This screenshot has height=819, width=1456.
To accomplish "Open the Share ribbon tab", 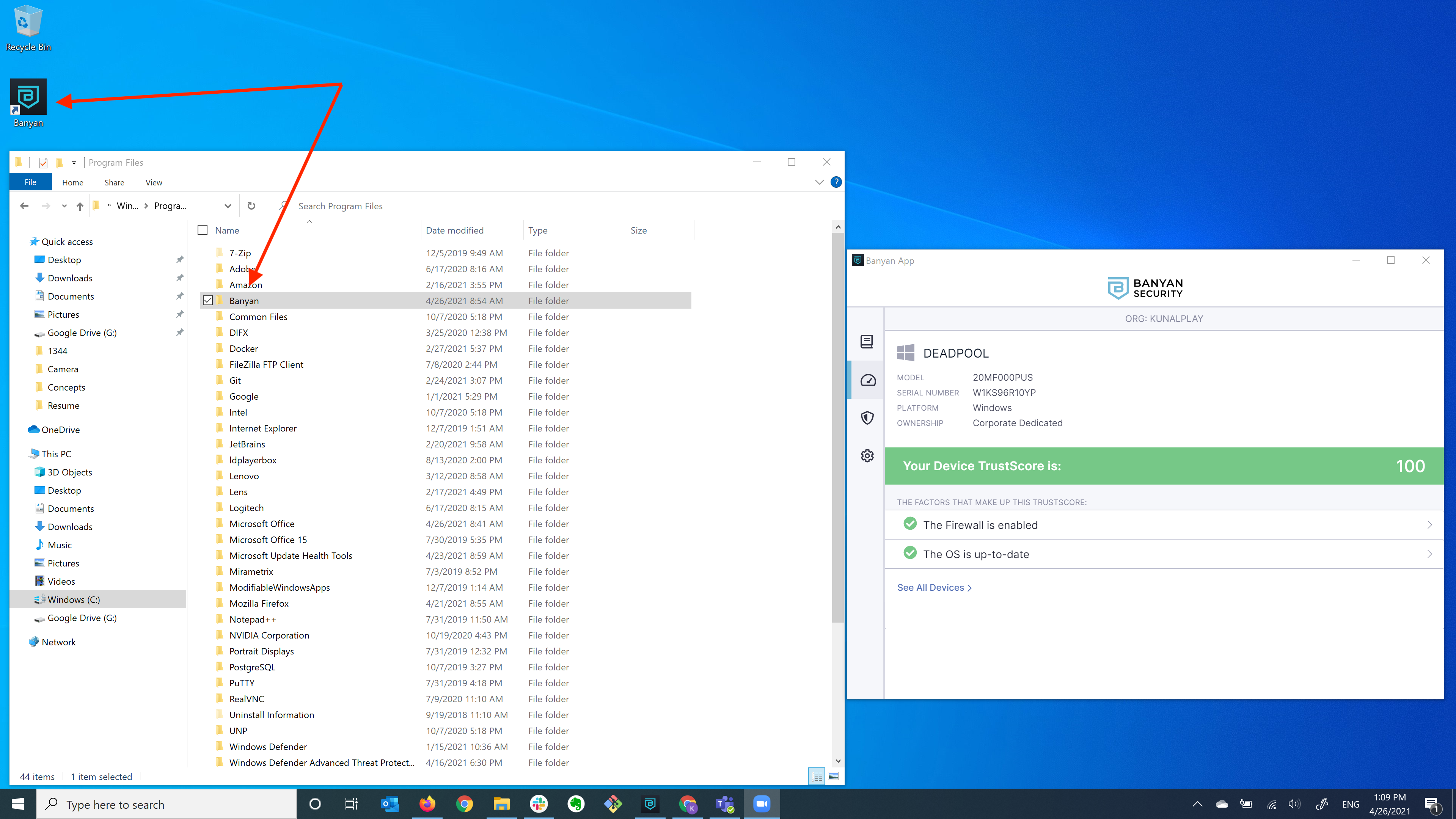I will point(114,182).
